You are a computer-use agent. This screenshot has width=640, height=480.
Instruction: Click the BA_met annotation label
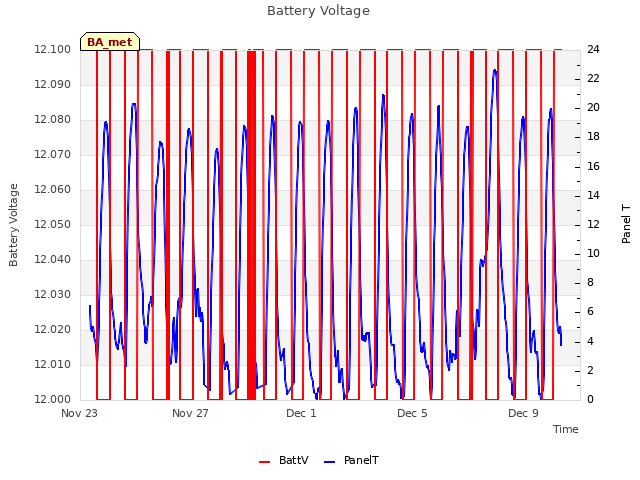point(110,42)
